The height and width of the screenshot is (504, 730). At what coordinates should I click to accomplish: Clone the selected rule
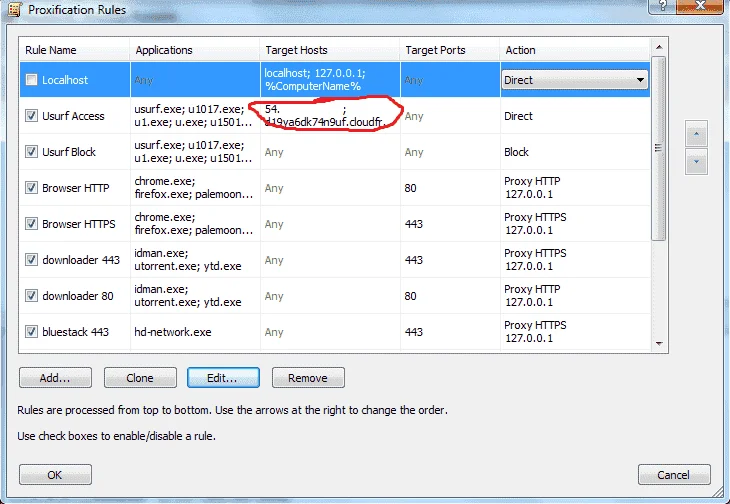click(x=140, y=377)
